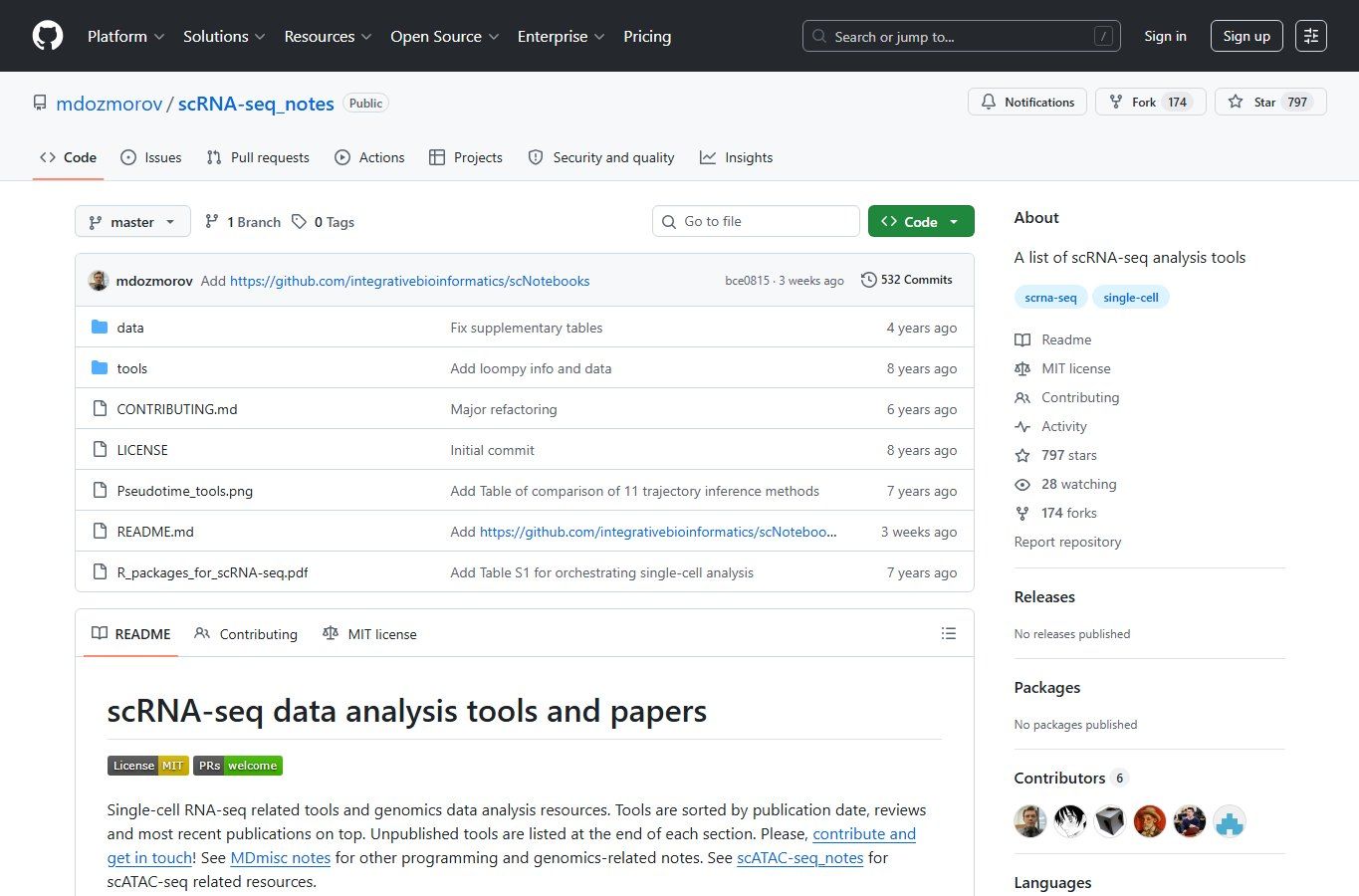
Task: Open CONTRIBUTING.md file
Action: (x=177, y=409)
